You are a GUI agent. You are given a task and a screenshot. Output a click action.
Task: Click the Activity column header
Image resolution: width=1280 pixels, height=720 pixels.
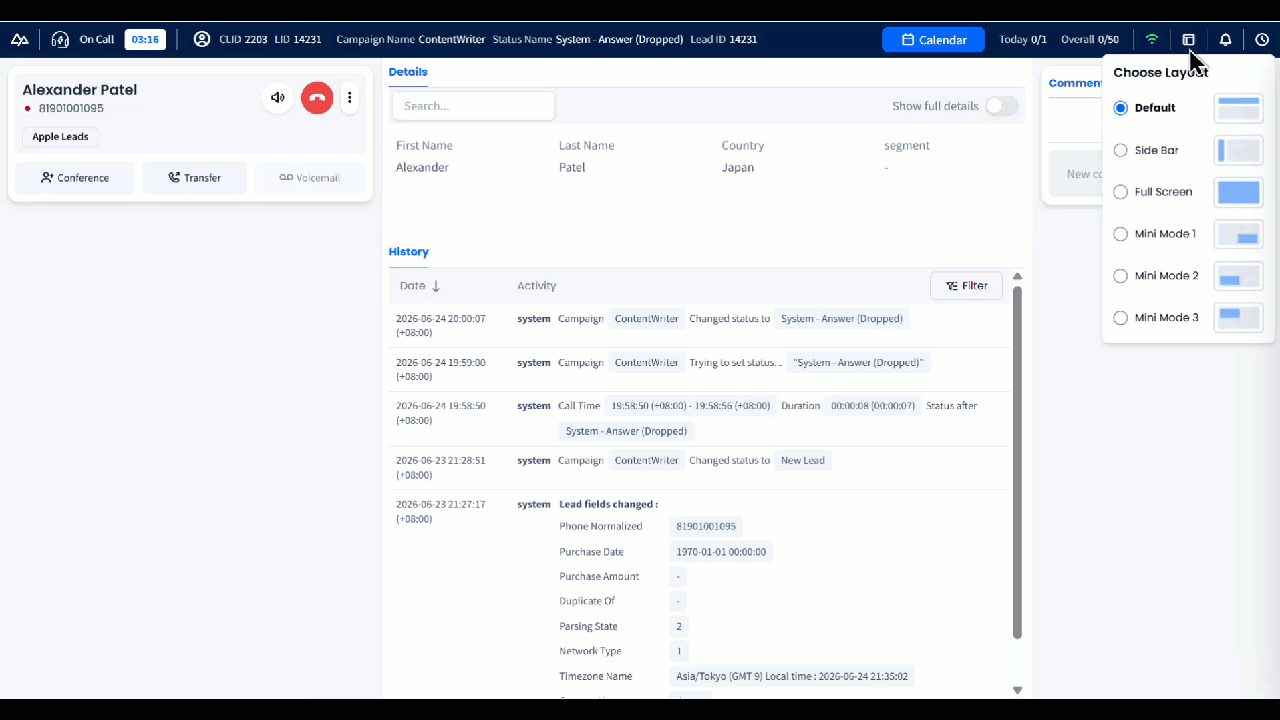click(x=536, y=286)
